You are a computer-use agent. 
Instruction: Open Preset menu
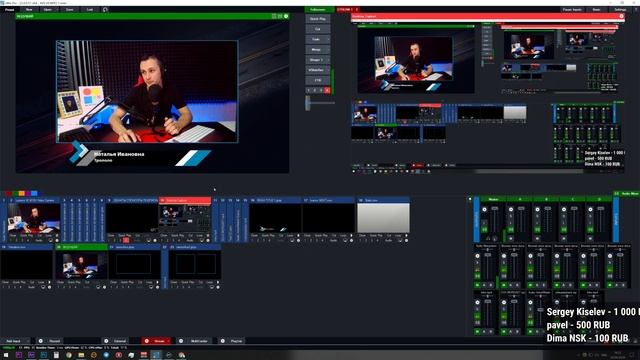tap(9, 9)
